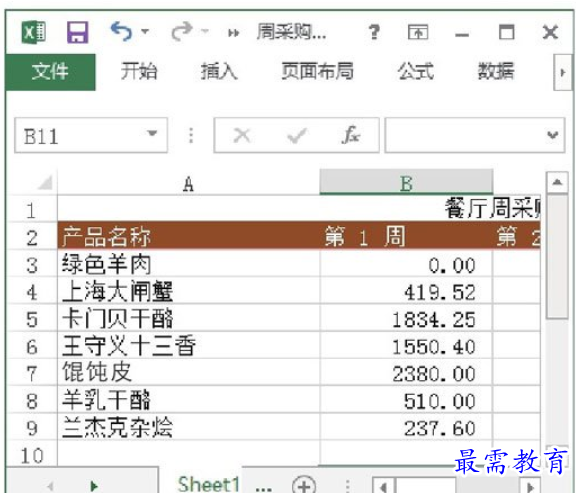This screenshot has width=576, height=493.
Task: Select cell 馄饨皮
Action: pos(188,373)
